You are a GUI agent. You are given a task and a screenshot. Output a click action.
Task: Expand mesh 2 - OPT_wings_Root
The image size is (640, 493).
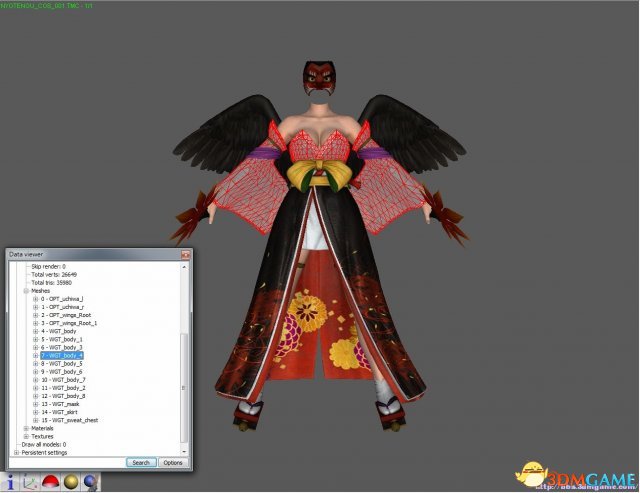(36, 315)
